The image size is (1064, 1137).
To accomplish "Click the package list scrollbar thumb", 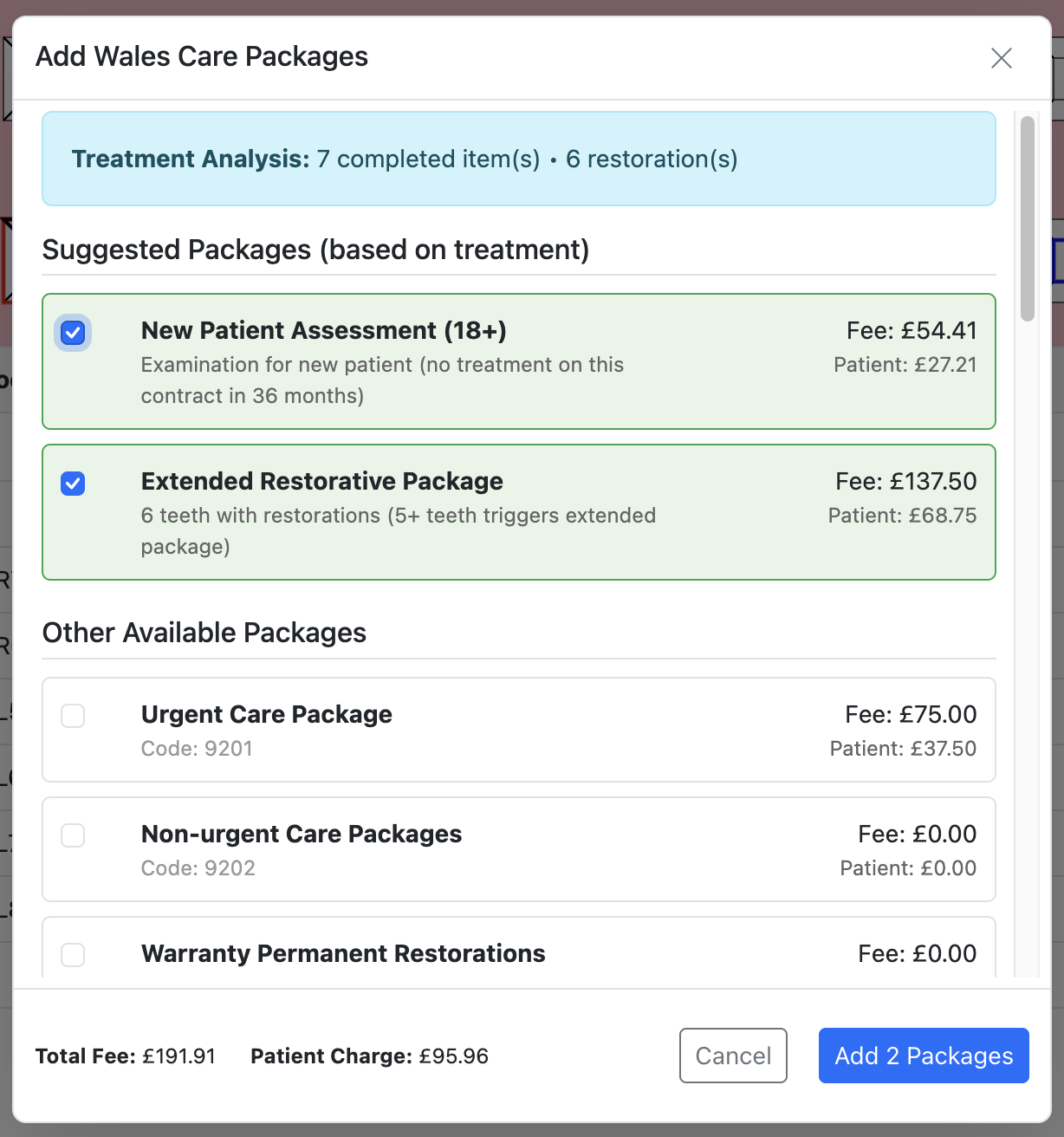I will [1028, 218].
